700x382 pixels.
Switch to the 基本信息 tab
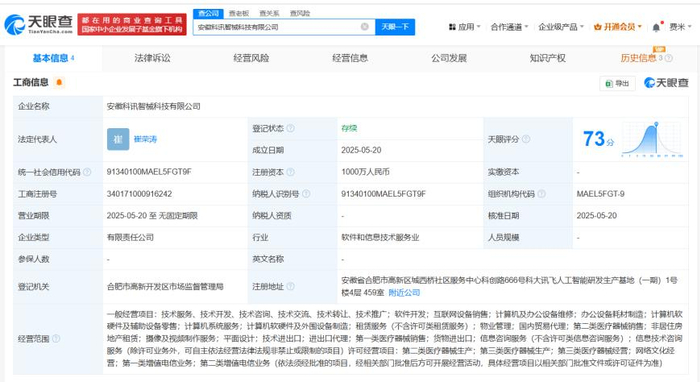click(53, 58)
